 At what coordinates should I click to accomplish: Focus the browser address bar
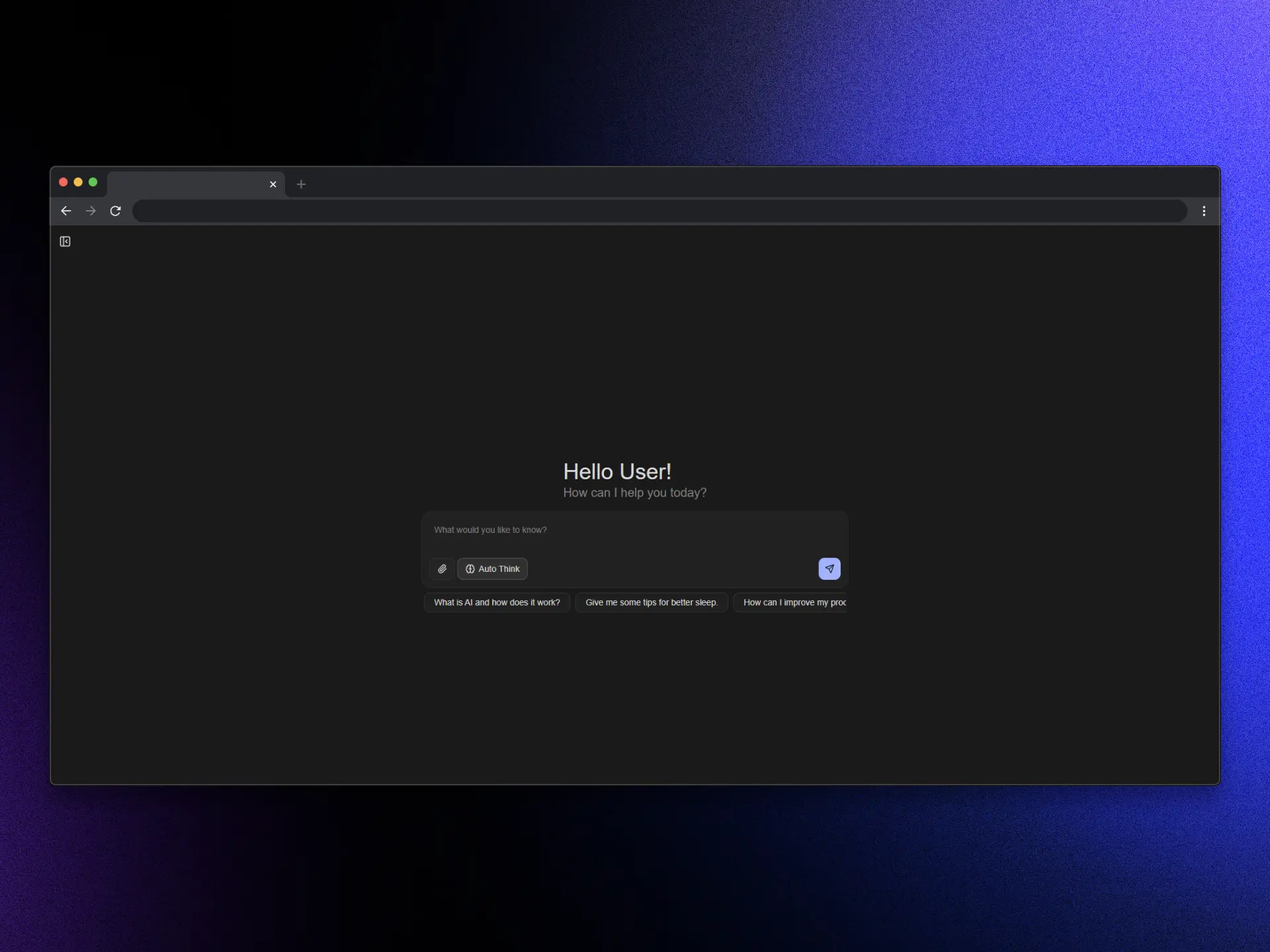click(659, 211)
